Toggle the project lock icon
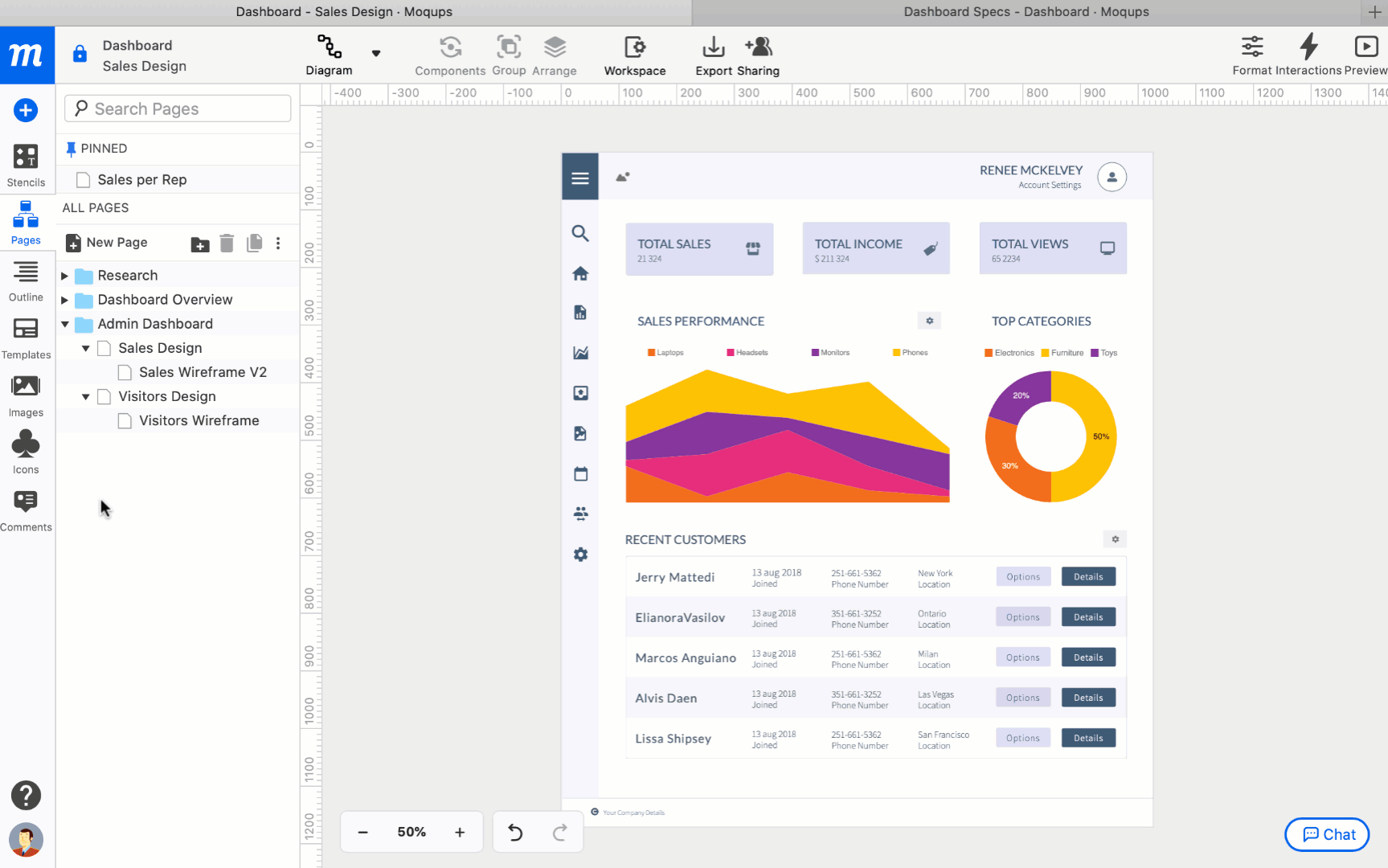The width and height of the screenshot is (1388, 868). pyautogui.click(x=80, y=55)
